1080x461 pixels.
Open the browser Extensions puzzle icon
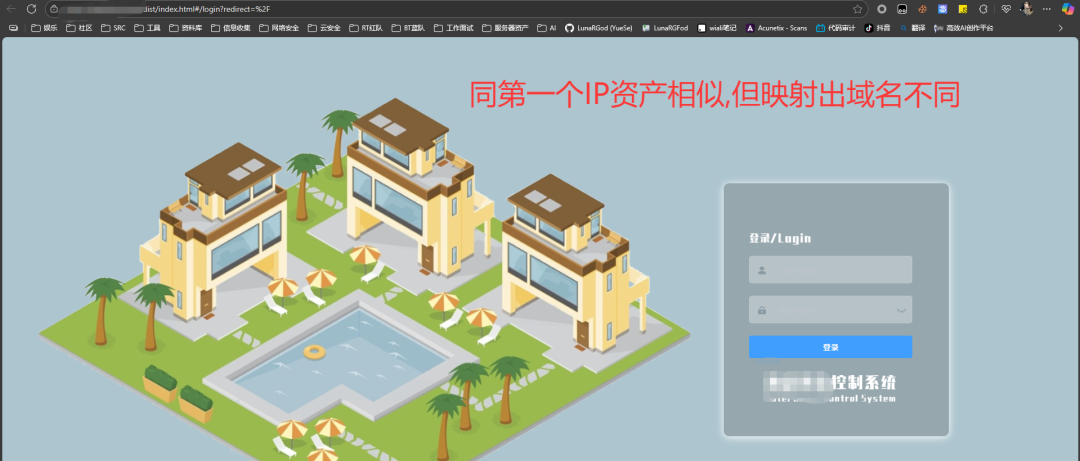[984, 9]
